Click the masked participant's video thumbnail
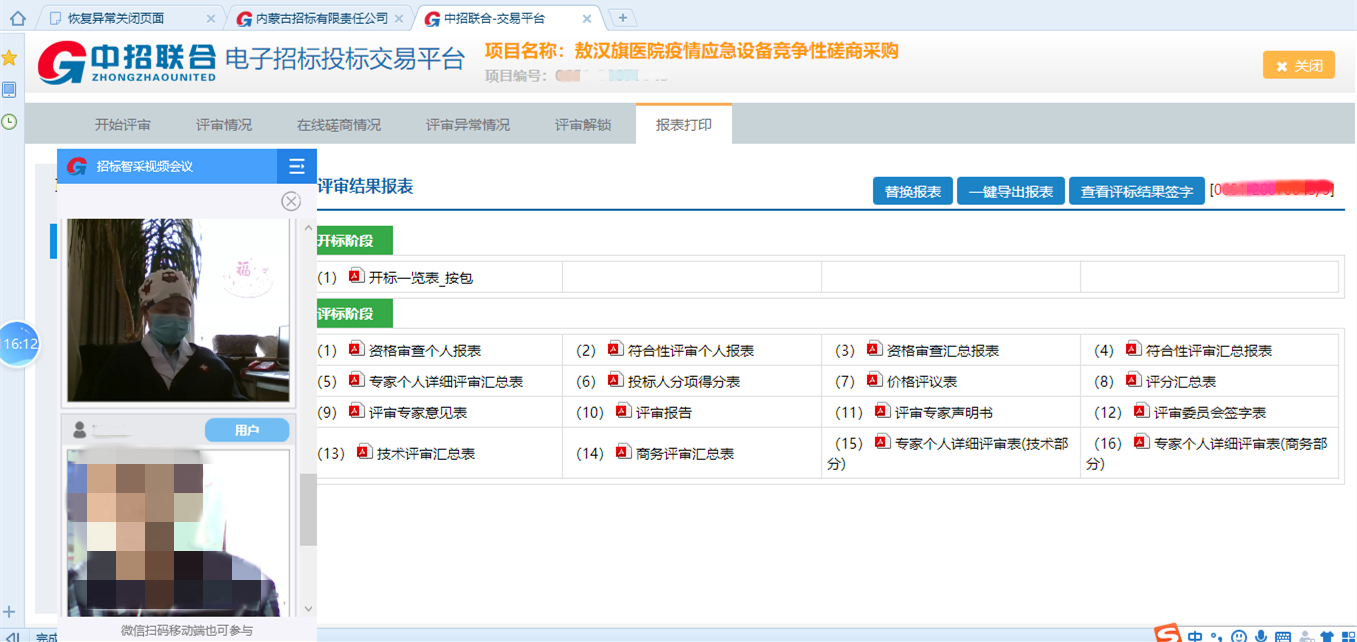The width and height of the screenshot is (1357, 642). click(x=178, y=532)
